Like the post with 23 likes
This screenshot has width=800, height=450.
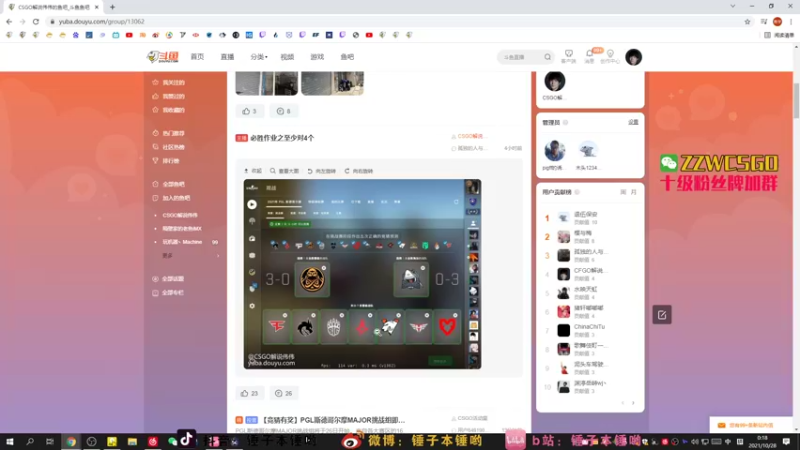[x=249, y=393]
